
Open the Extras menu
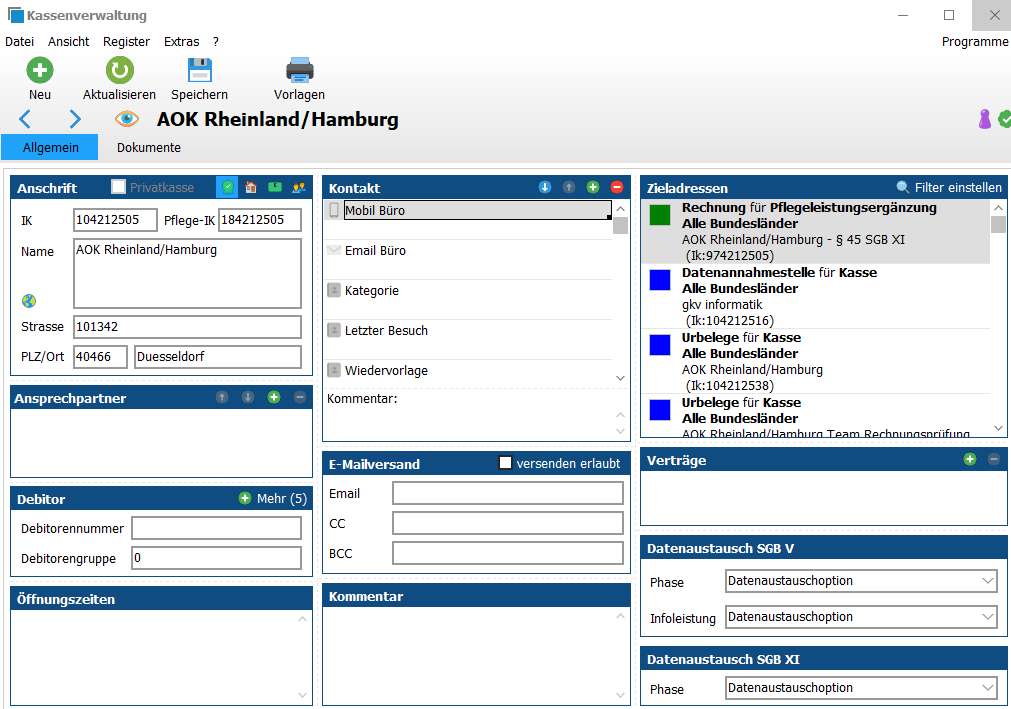[x=181, y=41]
